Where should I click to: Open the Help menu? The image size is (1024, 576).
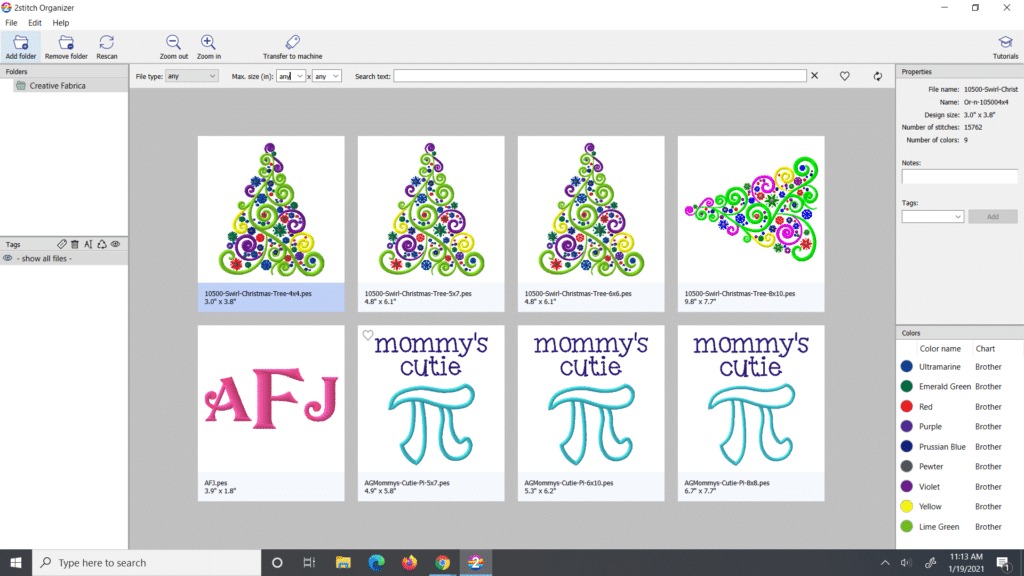(59, 22)
